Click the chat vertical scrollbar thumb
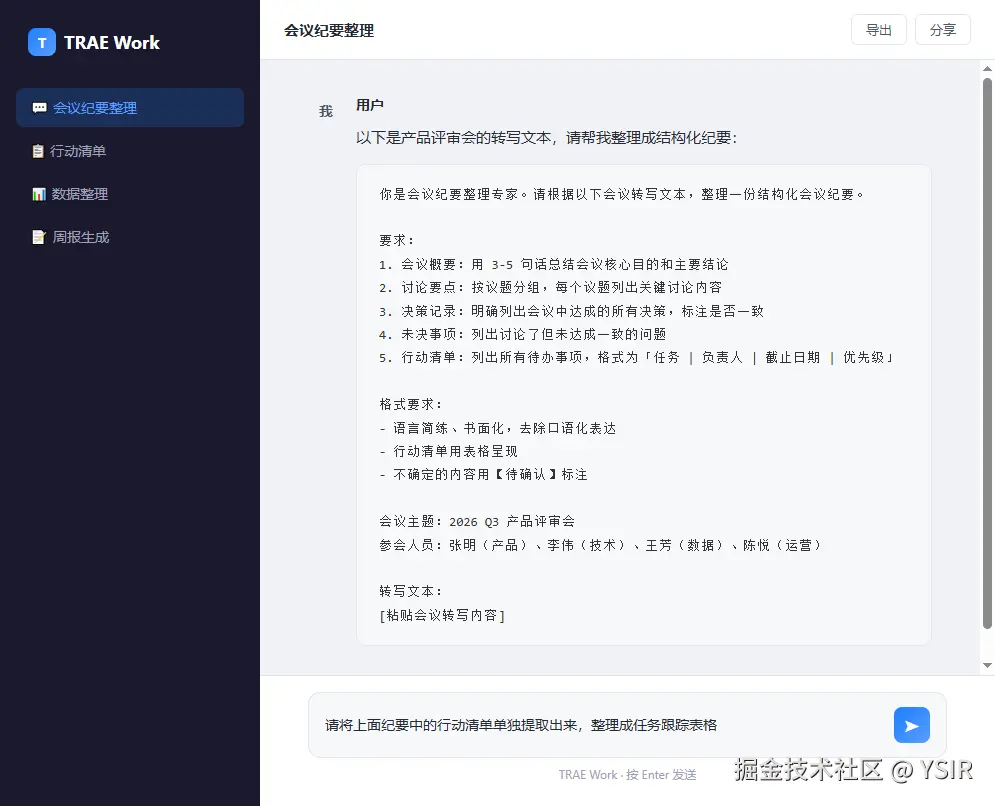Viewport: 995px width, 806px height. coord(987,353)
